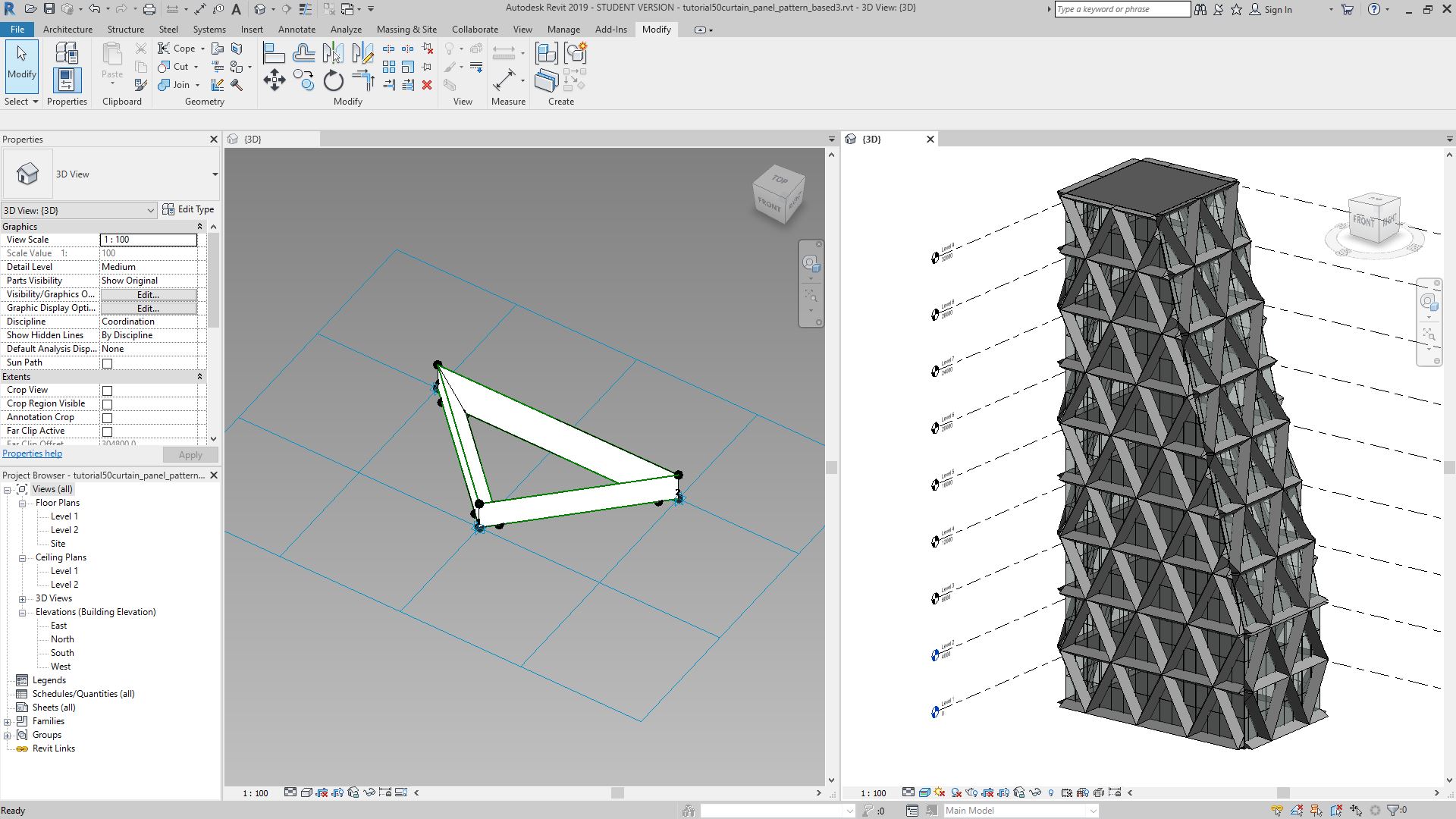
Task: Switch to the Annotate ribbon tab
Action: [297, 30]
